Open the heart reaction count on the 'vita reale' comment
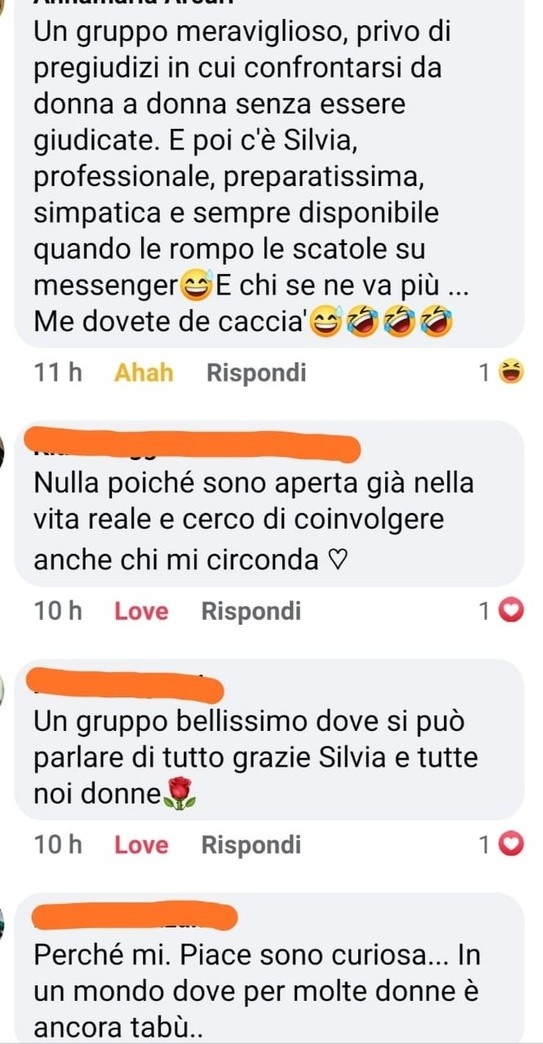 pyautogui.click(x=502, y=611)
